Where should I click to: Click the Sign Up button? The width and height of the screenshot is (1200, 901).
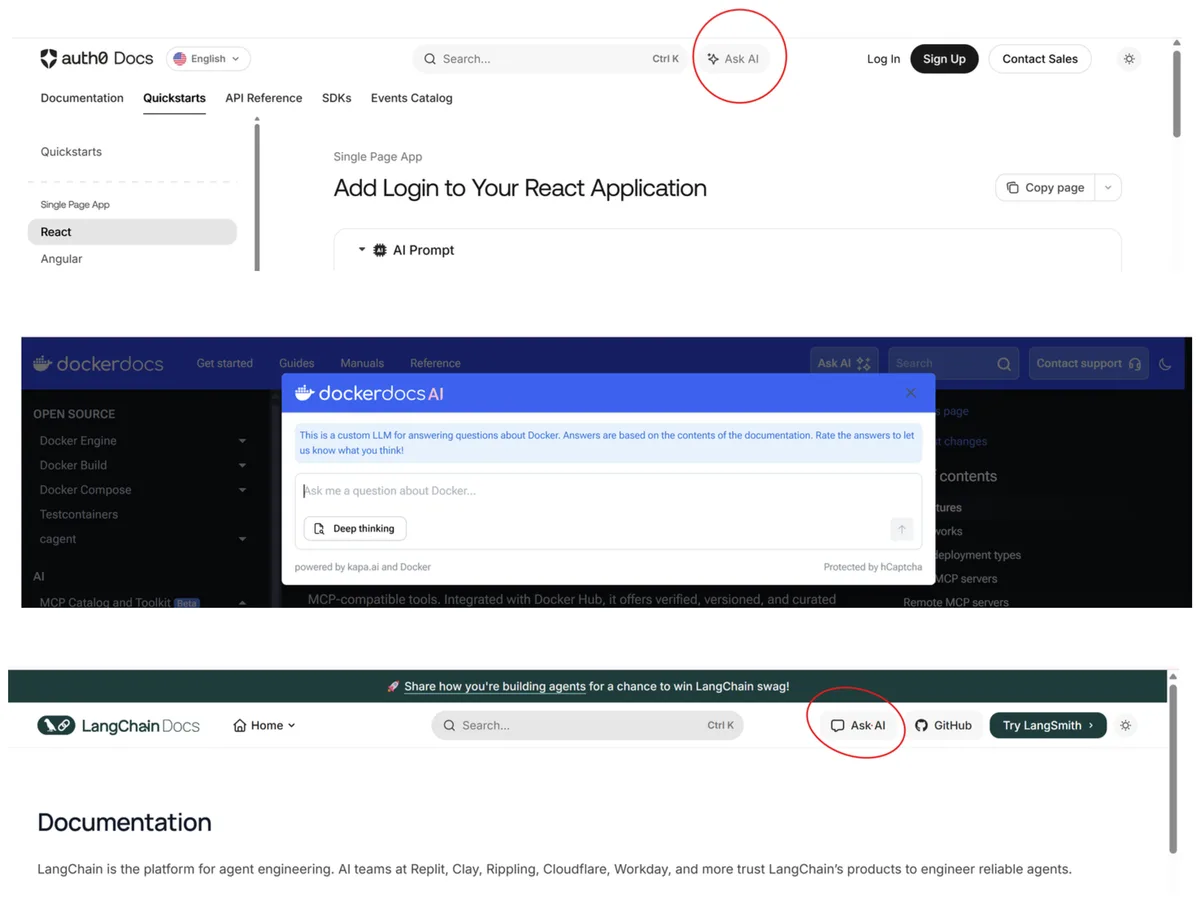(x=944, y=59)
